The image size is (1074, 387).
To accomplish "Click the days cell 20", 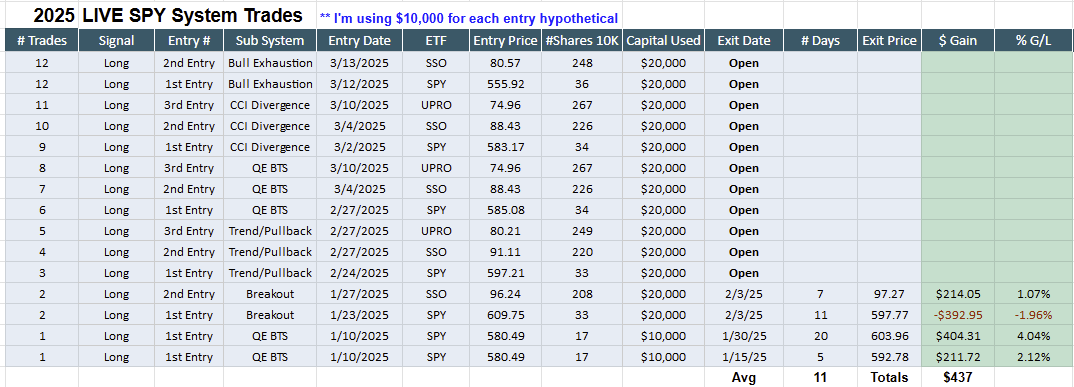I will (x=821, y=336).
